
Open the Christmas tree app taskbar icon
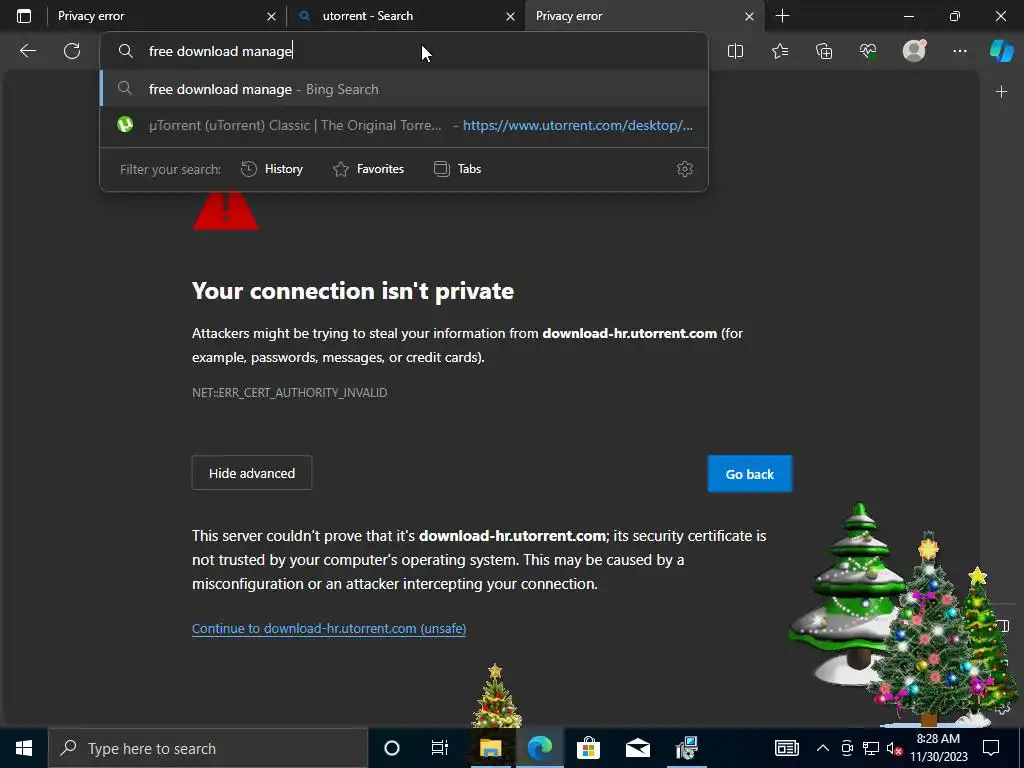(686, 748)
